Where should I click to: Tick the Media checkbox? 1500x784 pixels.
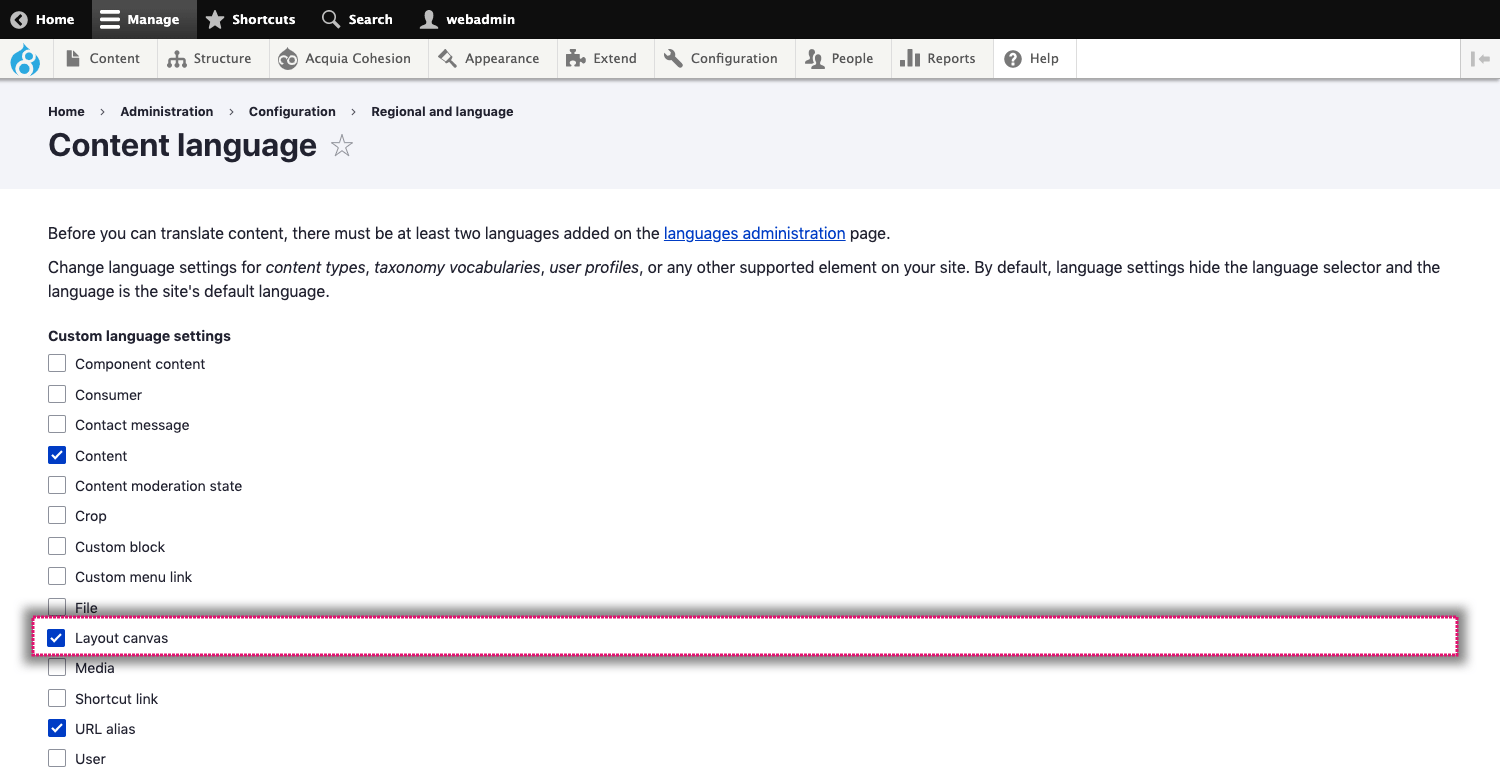(x=57, y=667)
